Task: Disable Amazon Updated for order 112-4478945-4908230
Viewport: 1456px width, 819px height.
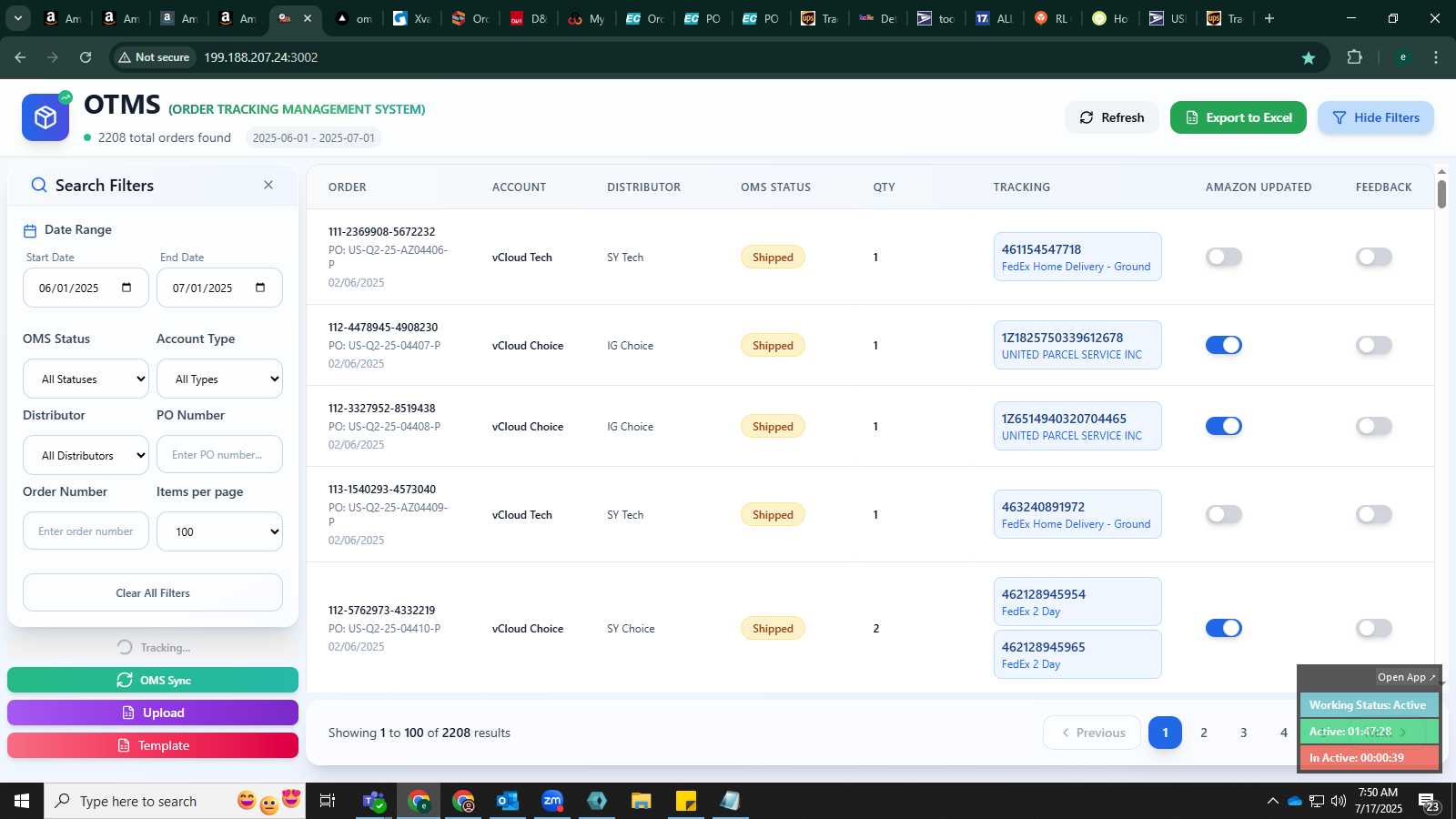Action: point(1224,345)
